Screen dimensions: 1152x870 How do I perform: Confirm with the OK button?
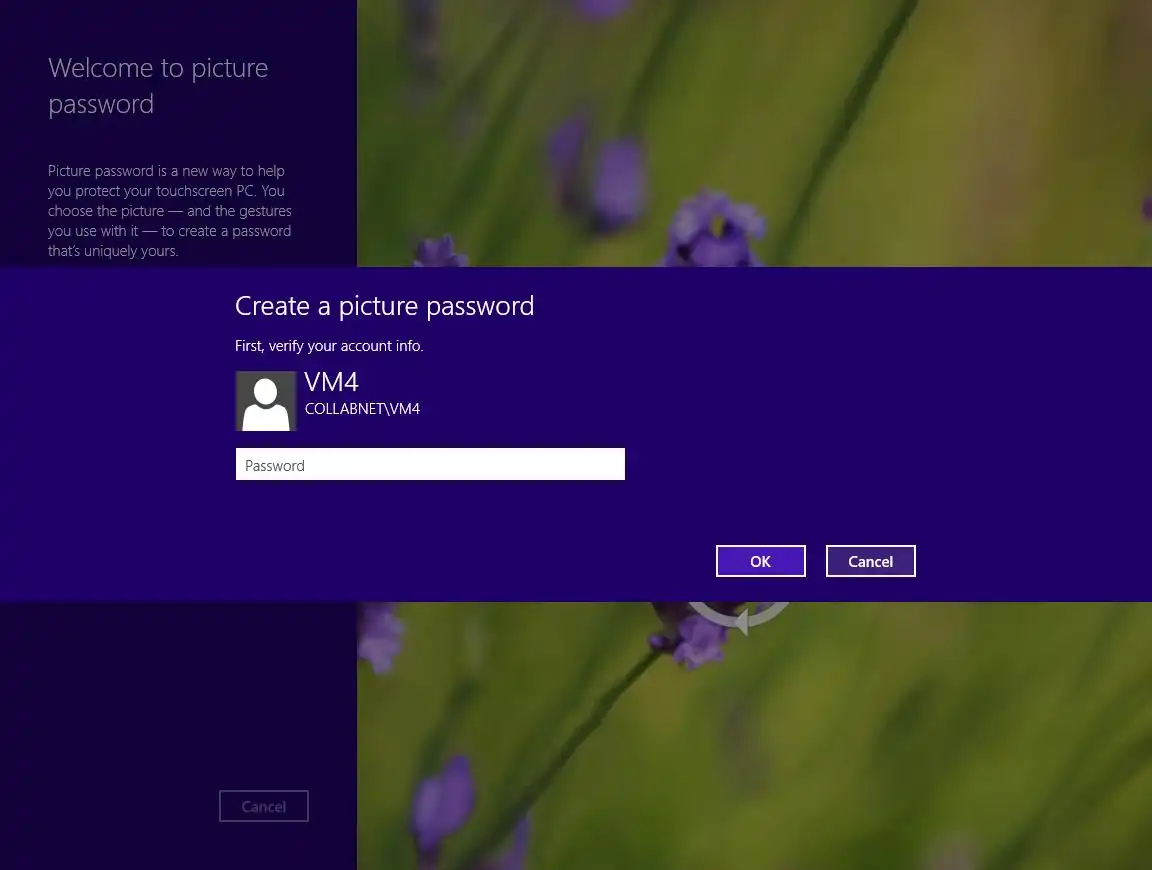point(760,561)
